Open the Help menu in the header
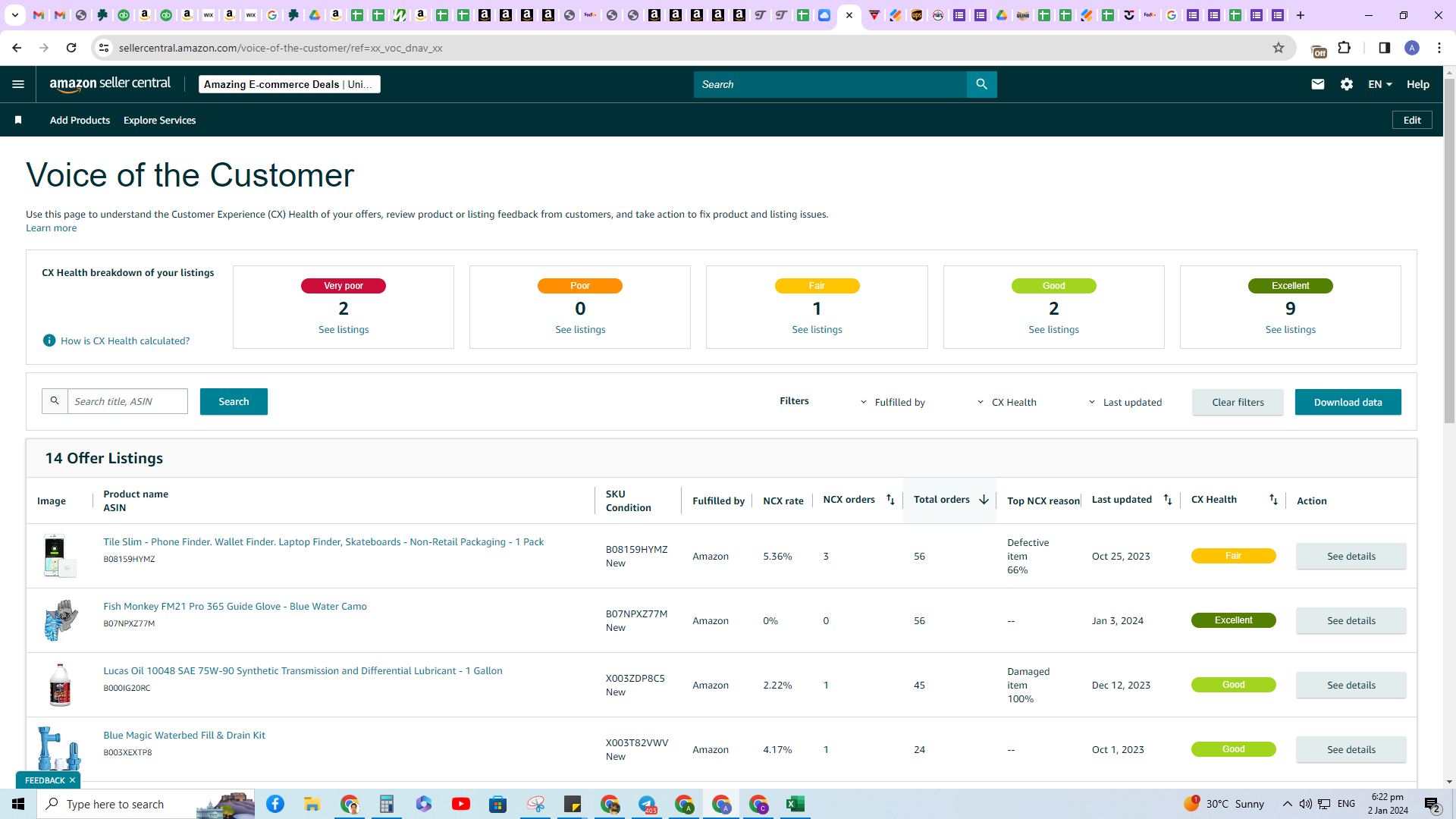The image size is (1456, 819). 1418,84
